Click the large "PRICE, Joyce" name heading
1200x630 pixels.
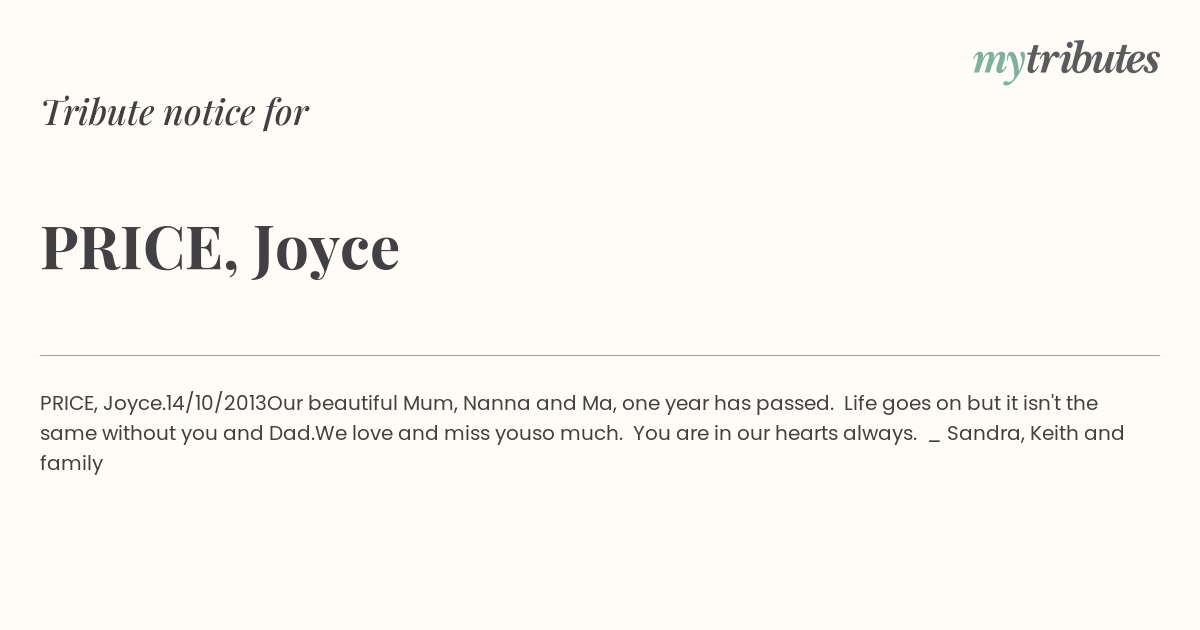[x=220, y=248]
